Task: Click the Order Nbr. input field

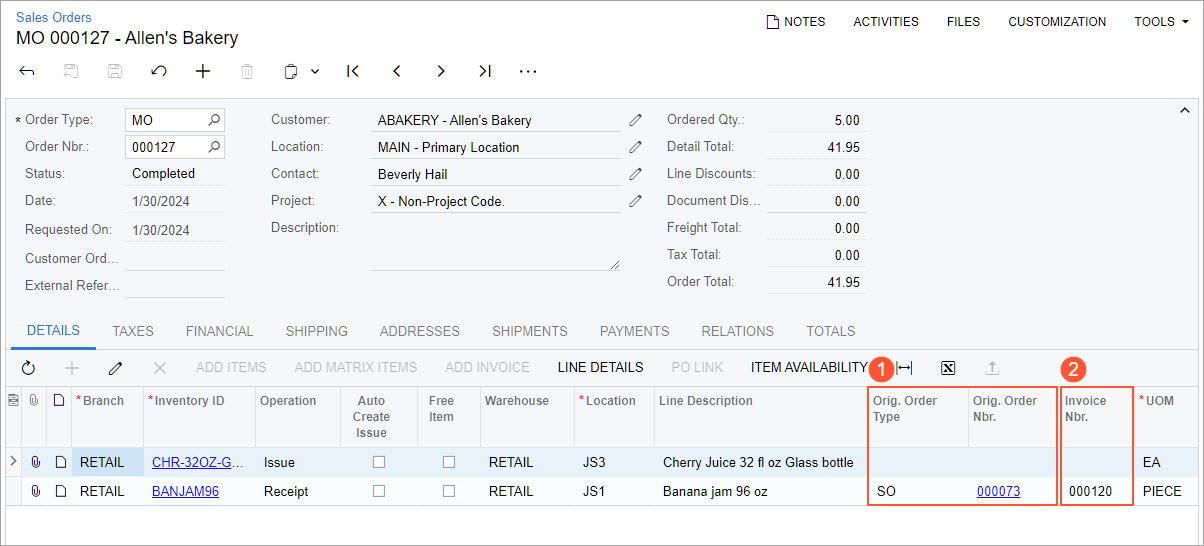Action: [167, 147]
